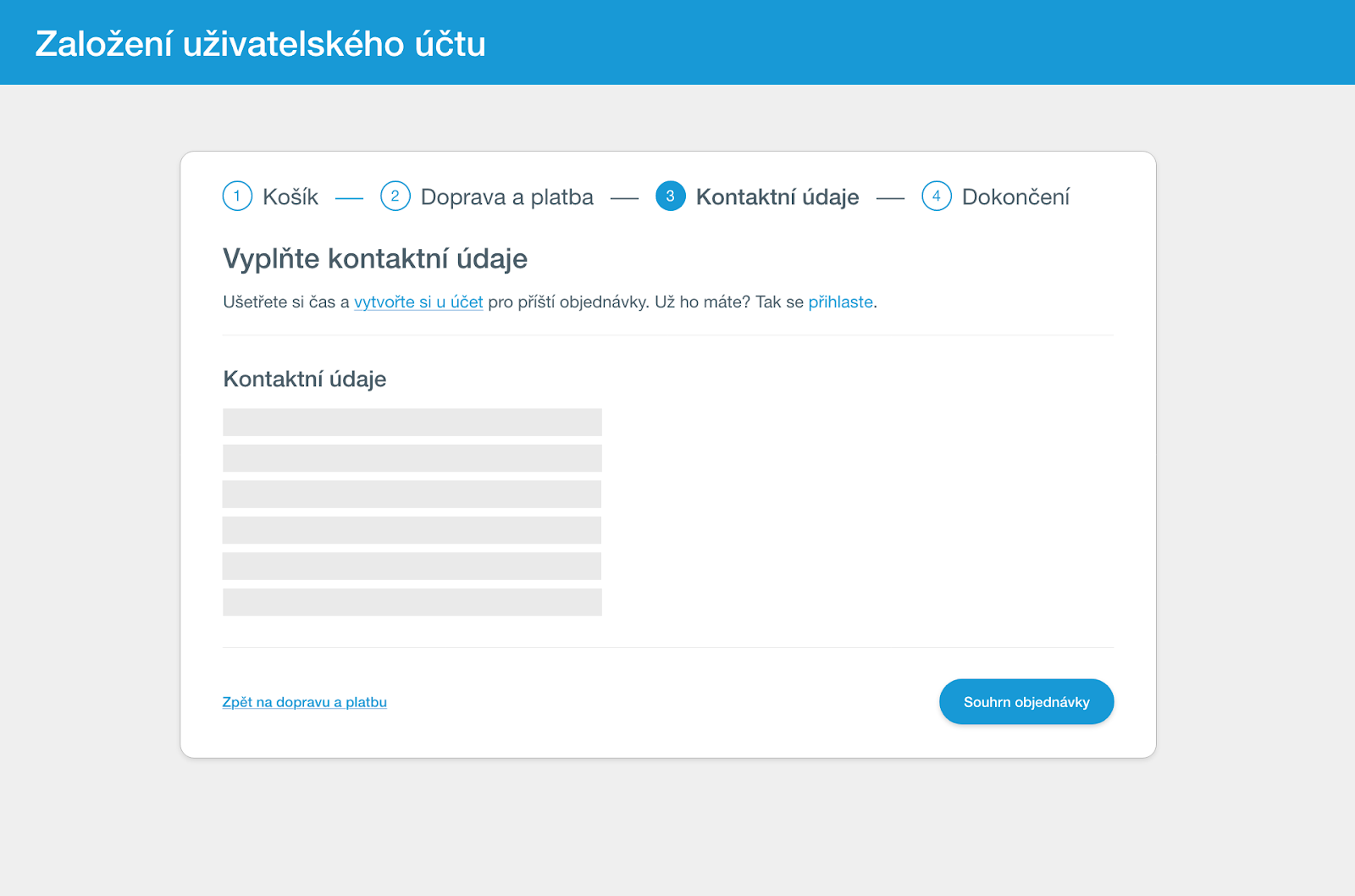Click the 'Založení uživatelského účtu' header title

pyautogui.click(x=261, y=44)
